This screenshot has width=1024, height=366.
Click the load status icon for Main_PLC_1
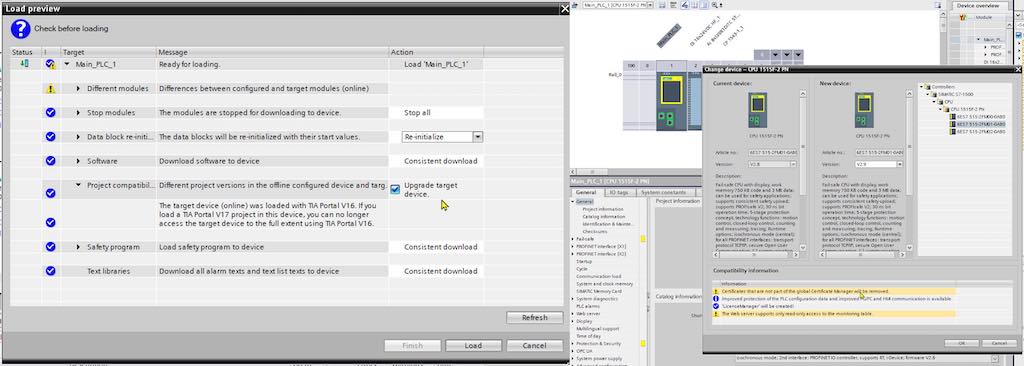[24, 63]
